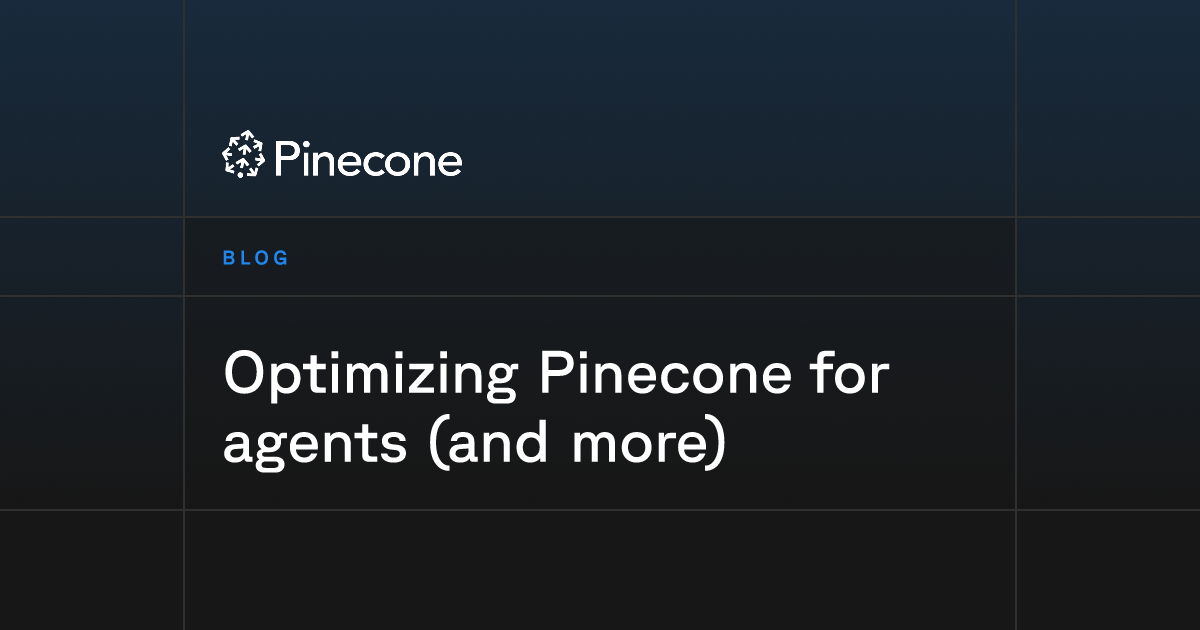Click the Pinecone wordmark text
Viewport: 1200px width, 630px height.
click(367, 159)
